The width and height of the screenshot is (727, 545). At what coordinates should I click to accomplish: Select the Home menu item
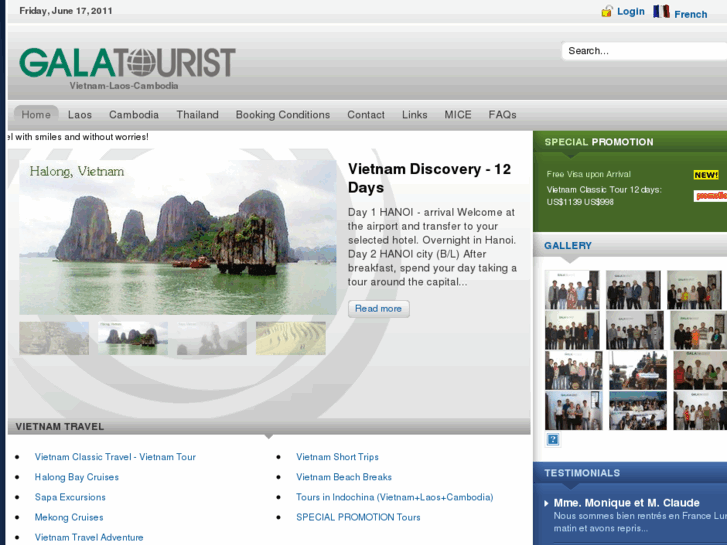point(36,115)
